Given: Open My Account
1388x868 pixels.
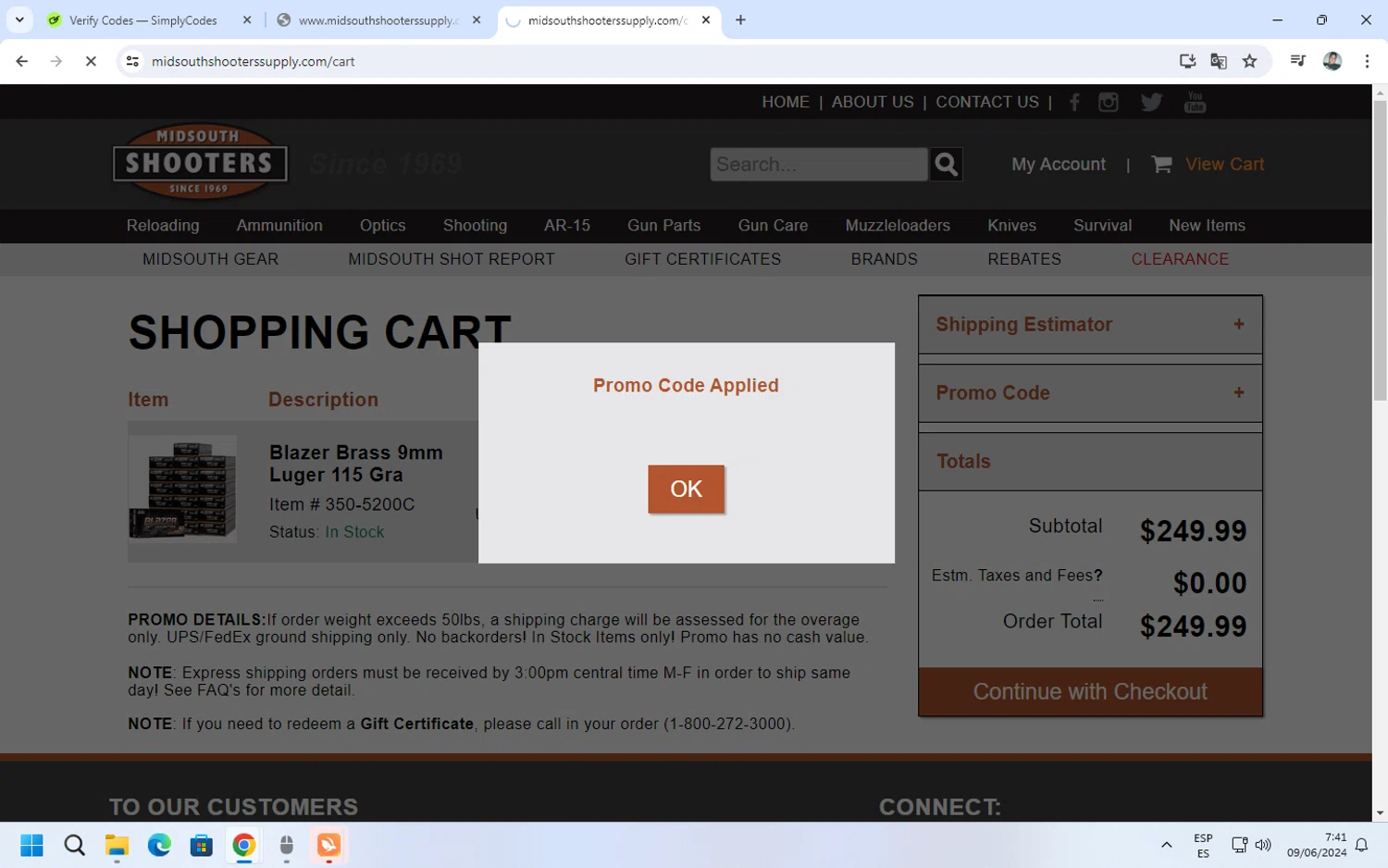Looking at the screenshot, I should tap(1059, 164).
